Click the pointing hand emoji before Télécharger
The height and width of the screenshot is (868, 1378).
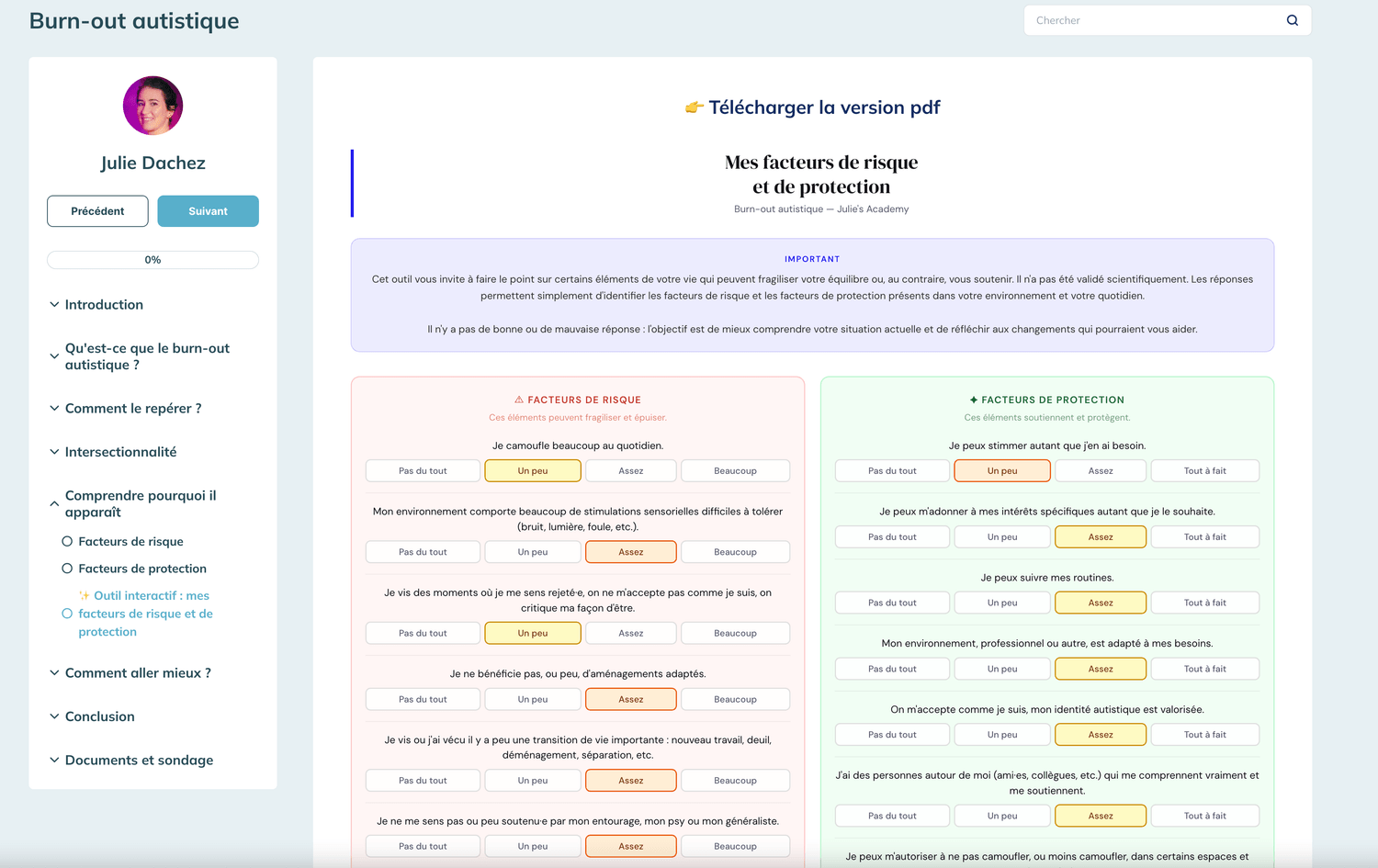695,107
